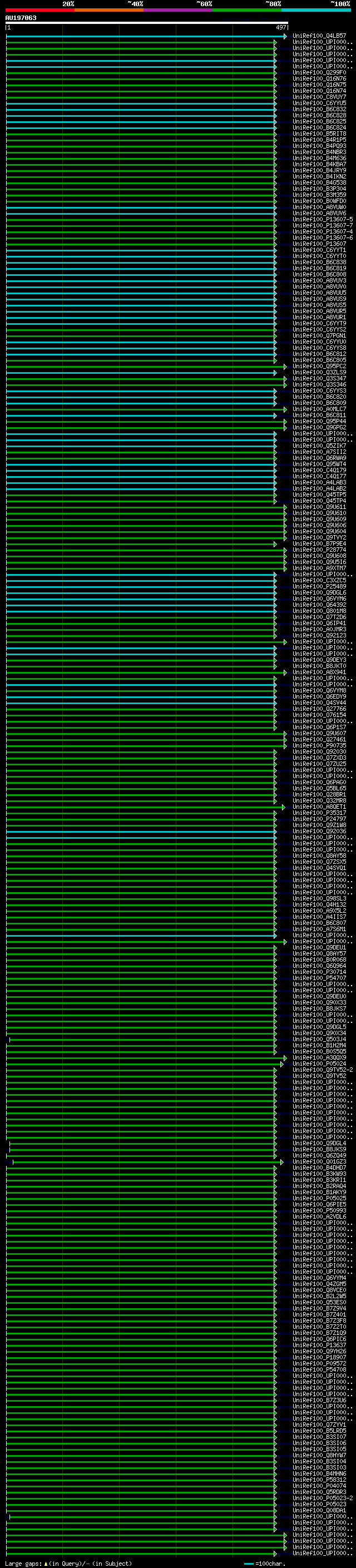Open hit UniRef100_Q16N76

click(x=319, y=79)
